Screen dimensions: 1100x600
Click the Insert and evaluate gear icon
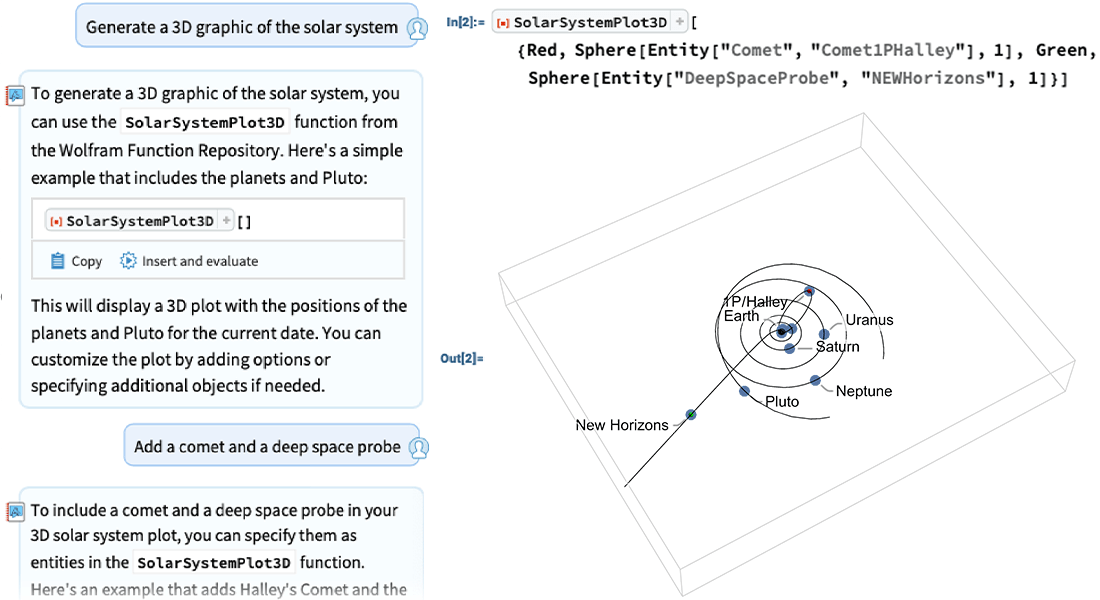[128, 261]
